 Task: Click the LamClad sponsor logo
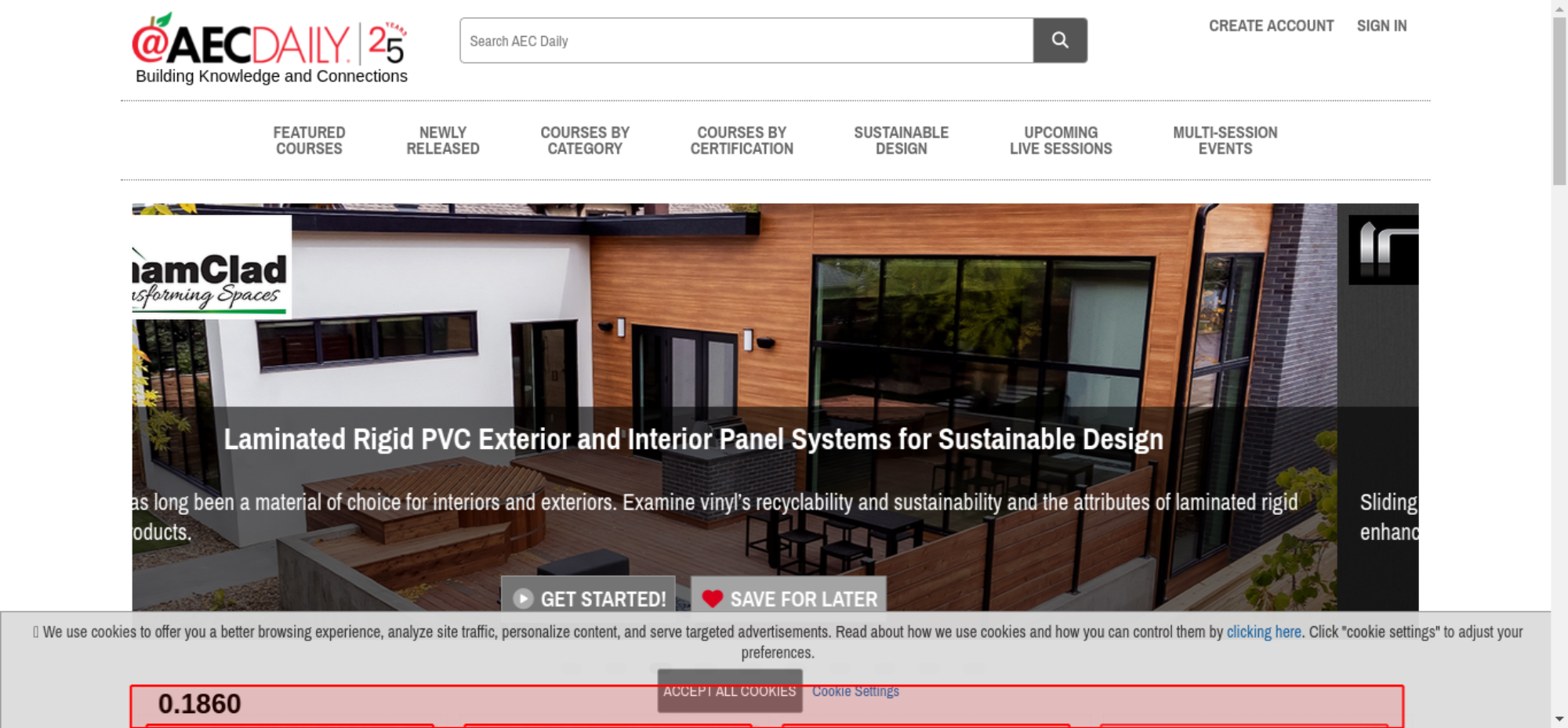pyautogui.click(x=212, y=266)
